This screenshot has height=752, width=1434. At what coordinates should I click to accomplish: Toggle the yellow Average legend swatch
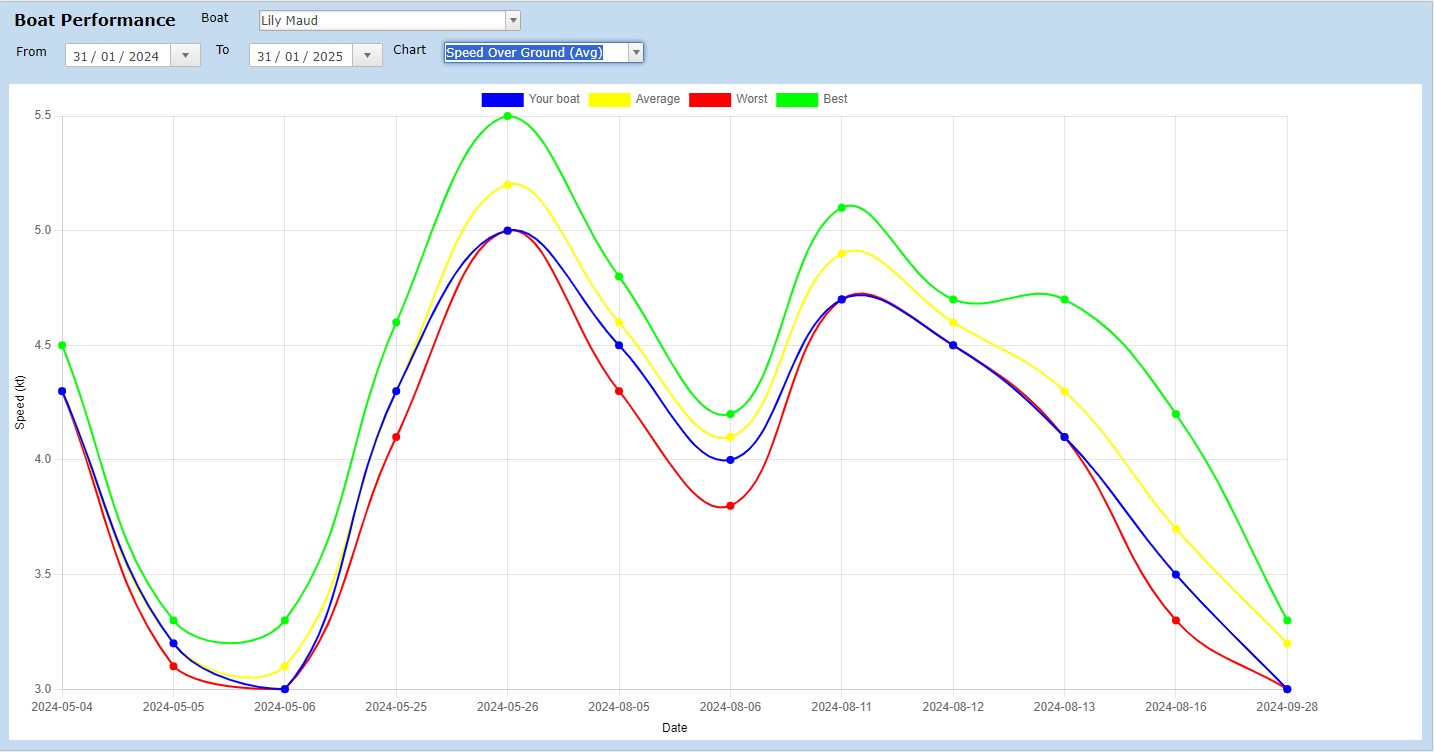click(609, 99)
